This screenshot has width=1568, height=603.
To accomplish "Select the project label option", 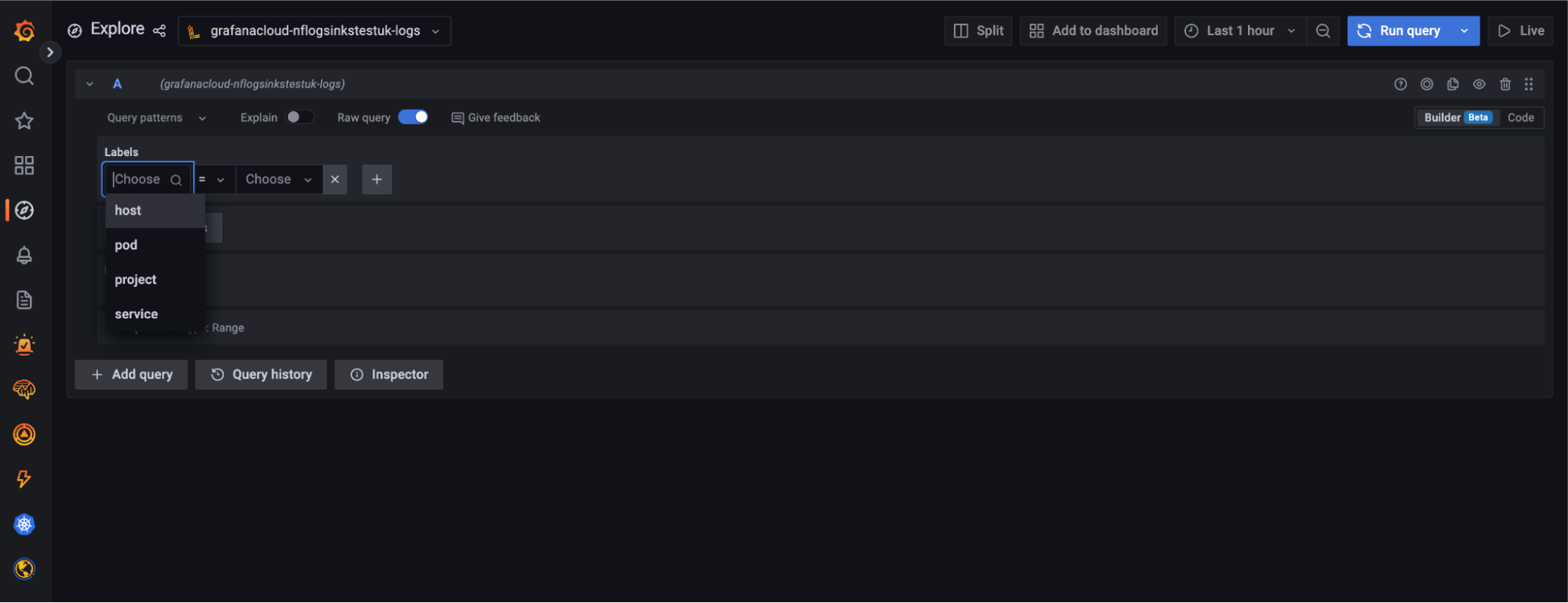I will click(155, 279).
